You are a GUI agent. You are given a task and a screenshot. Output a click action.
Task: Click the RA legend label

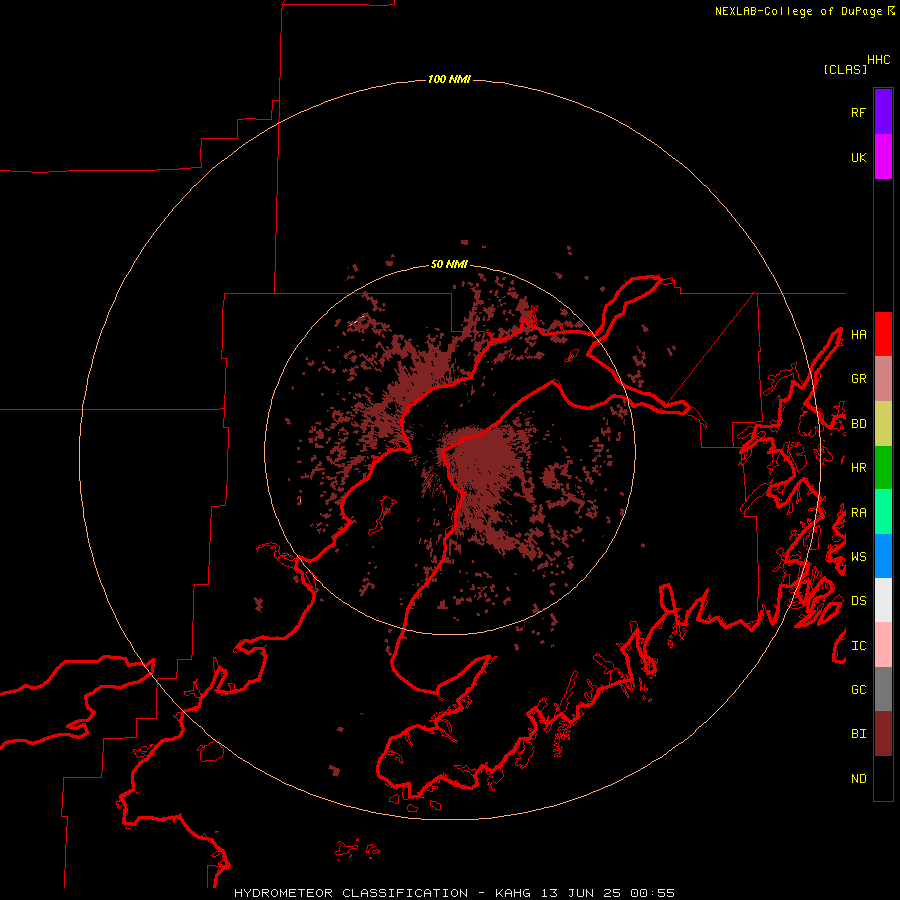click(858, 513)
